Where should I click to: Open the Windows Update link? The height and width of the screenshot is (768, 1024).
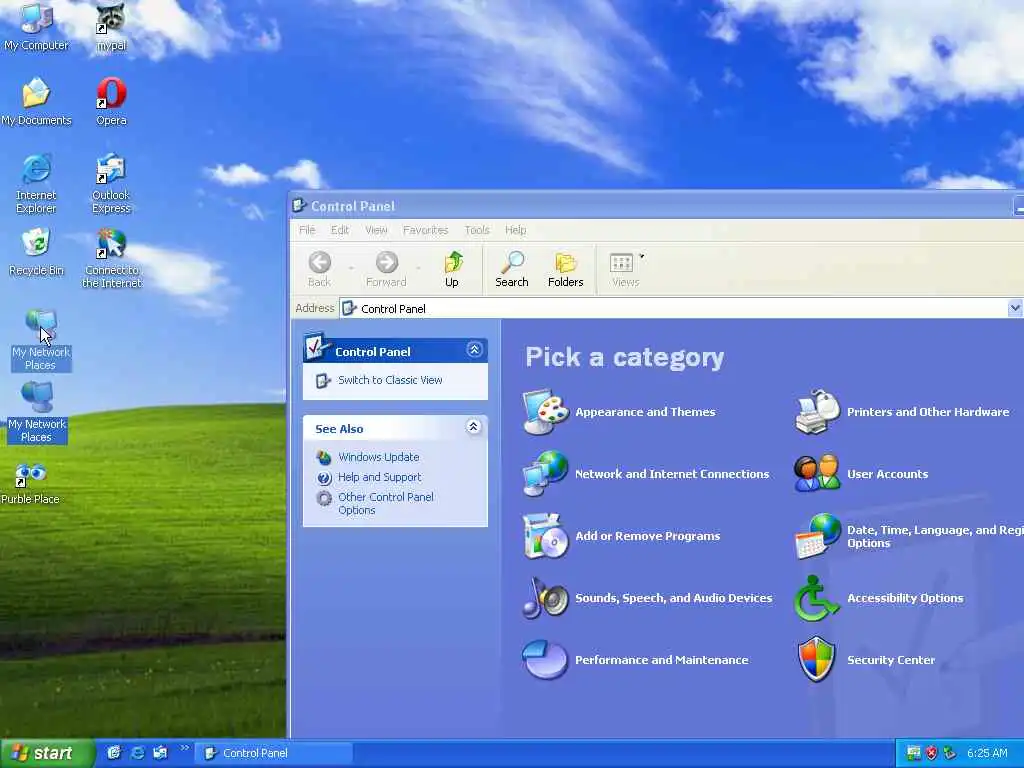[379, 457]
